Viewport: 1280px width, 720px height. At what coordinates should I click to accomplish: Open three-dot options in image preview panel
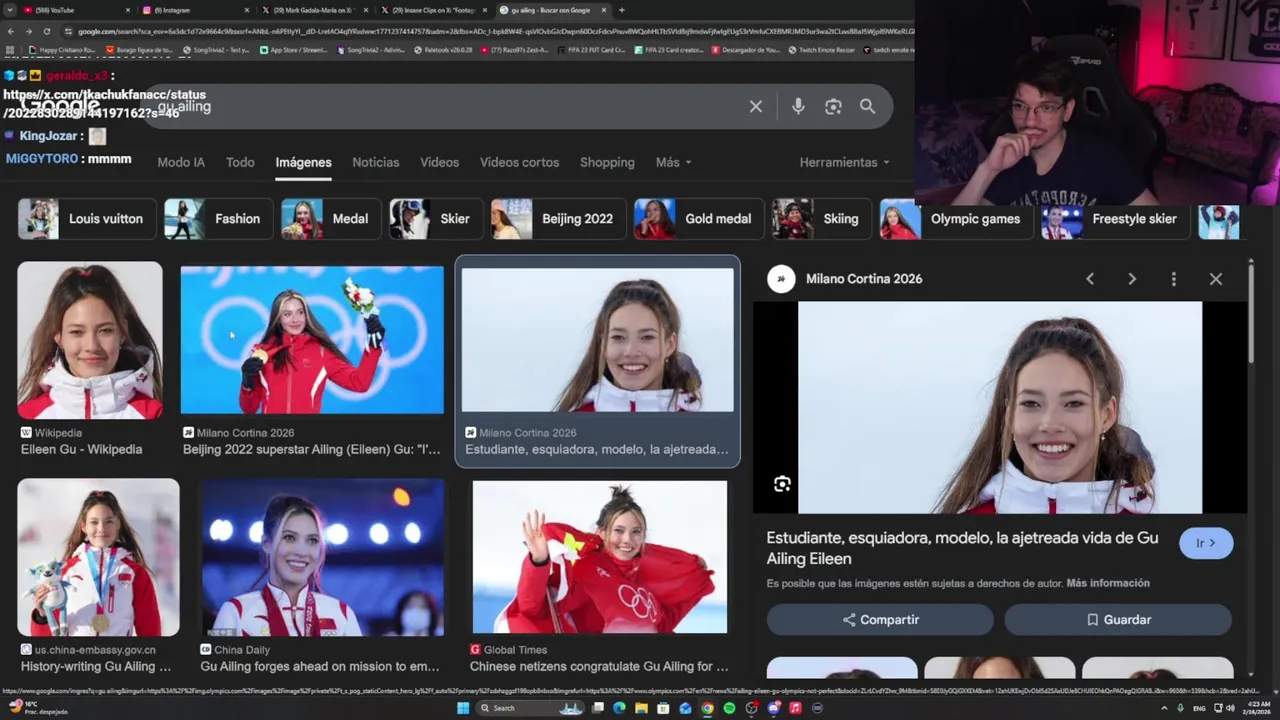pos(1174,279)
